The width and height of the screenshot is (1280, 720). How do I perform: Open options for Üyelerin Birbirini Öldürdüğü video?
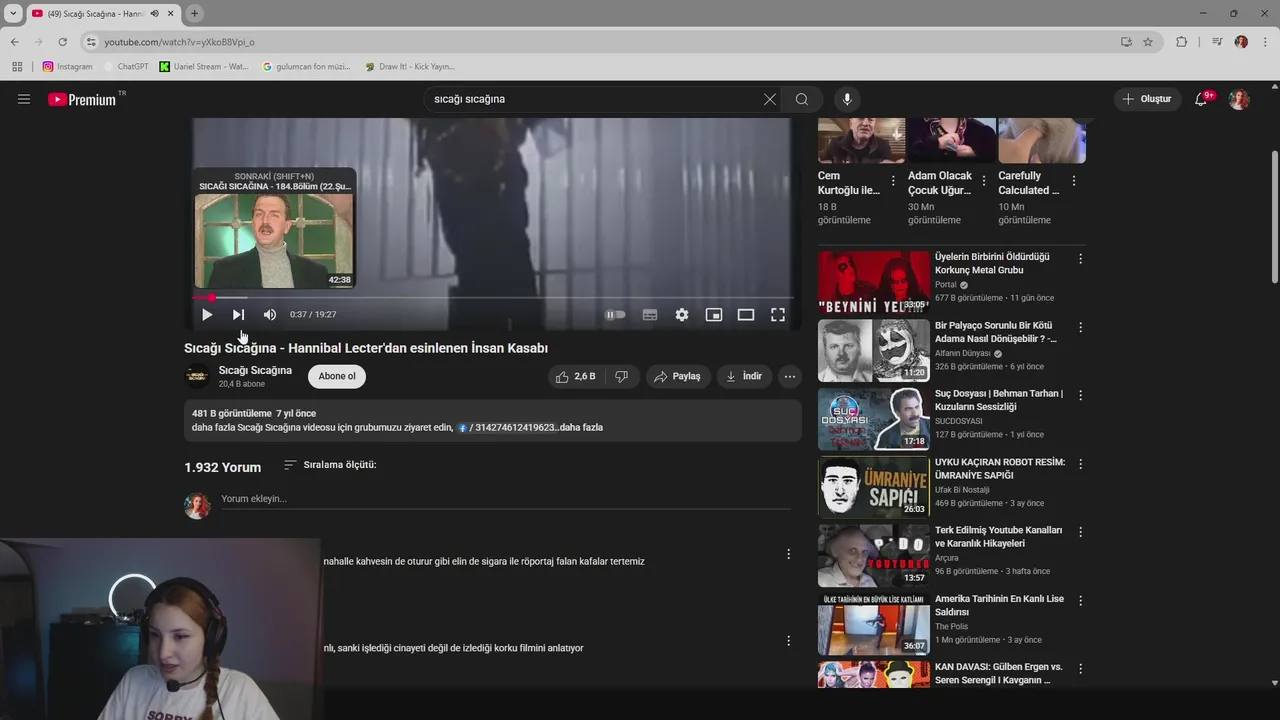[1080, 258]
